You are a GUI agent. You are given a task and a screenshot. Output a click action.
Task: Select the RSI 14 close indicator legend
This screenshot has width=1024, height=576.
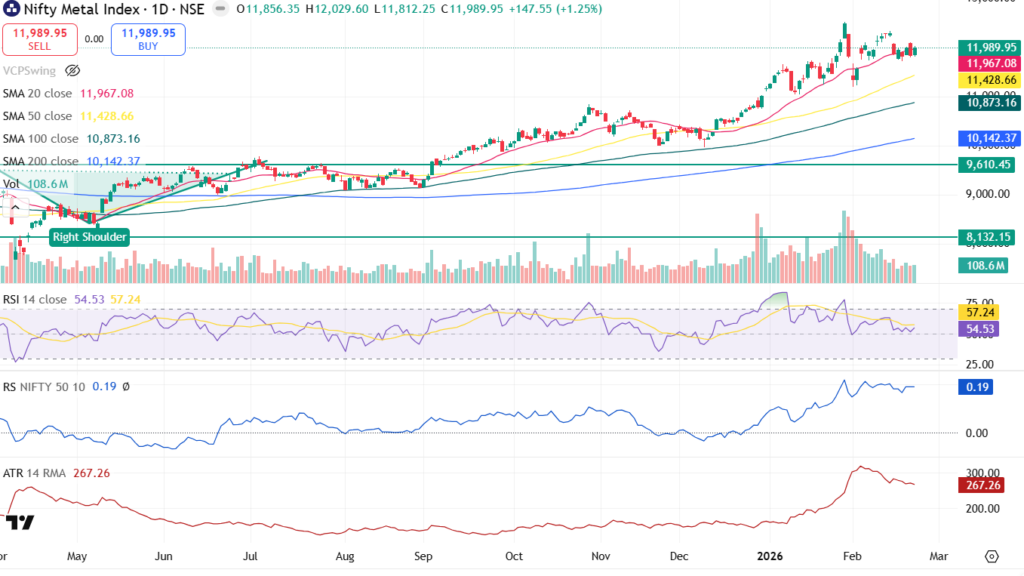point(71,299)
